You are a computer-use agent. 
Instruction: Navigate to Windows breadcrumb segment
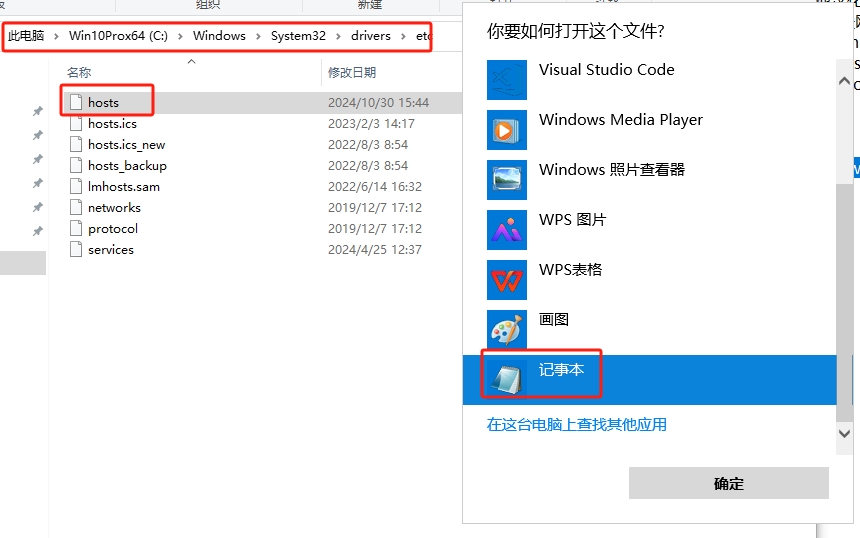pyautogui.click(x=219, y=36)
